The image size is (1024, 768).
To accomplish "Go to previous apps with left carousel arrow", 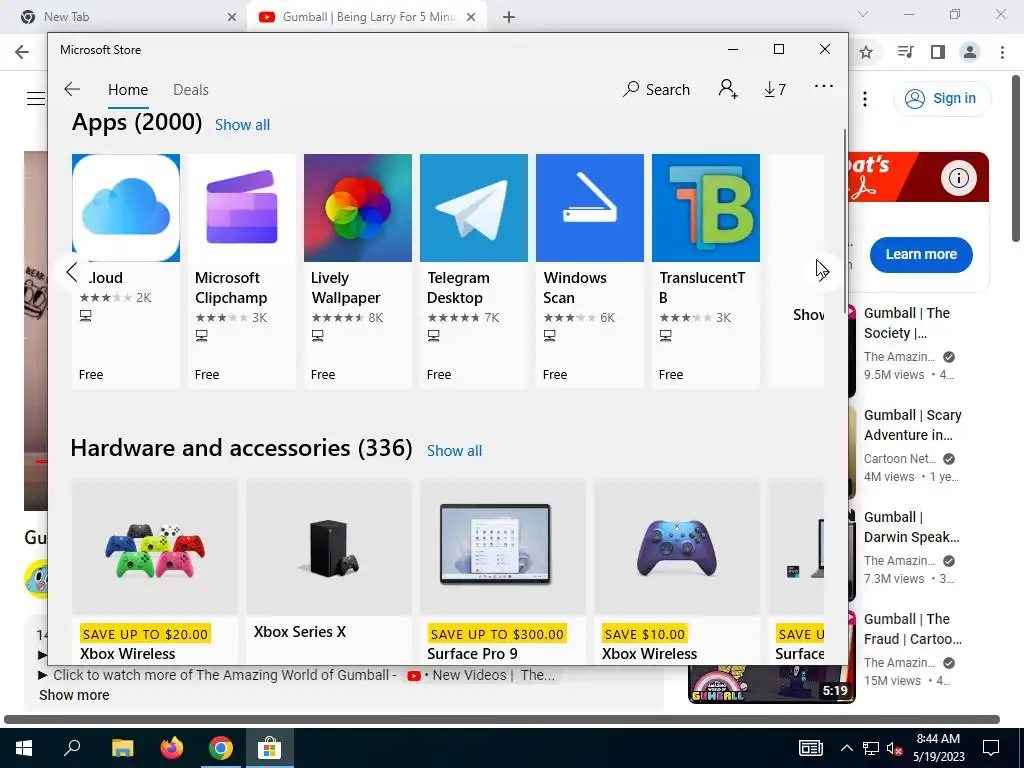I will [72, 272].
